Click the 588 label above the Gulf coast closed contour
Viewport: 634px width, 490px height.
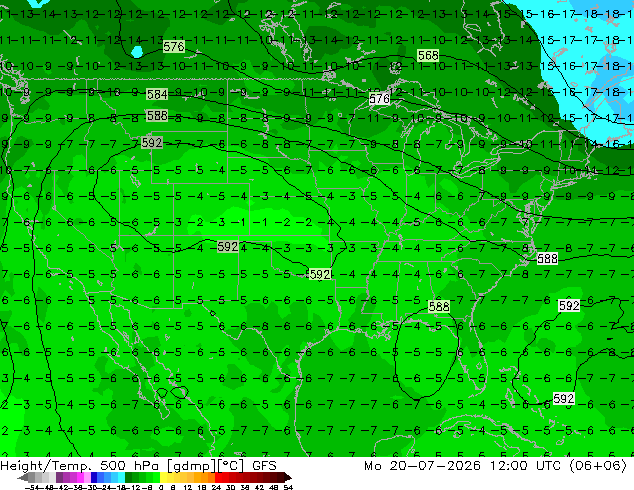click(439, 306)
